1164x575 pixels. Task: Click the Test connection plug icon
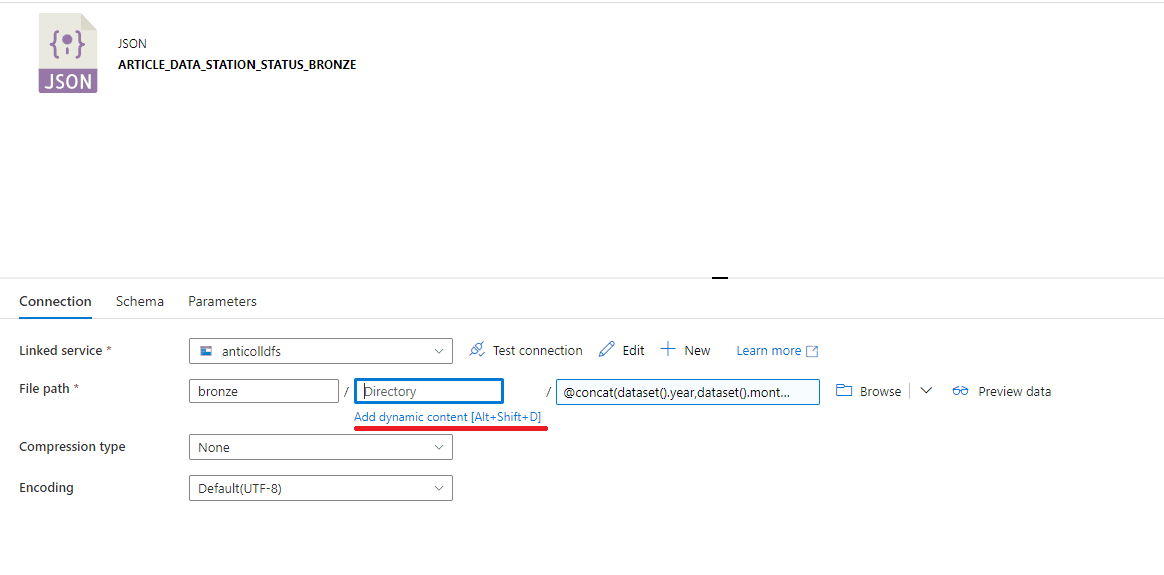click(x=477, y=350)
